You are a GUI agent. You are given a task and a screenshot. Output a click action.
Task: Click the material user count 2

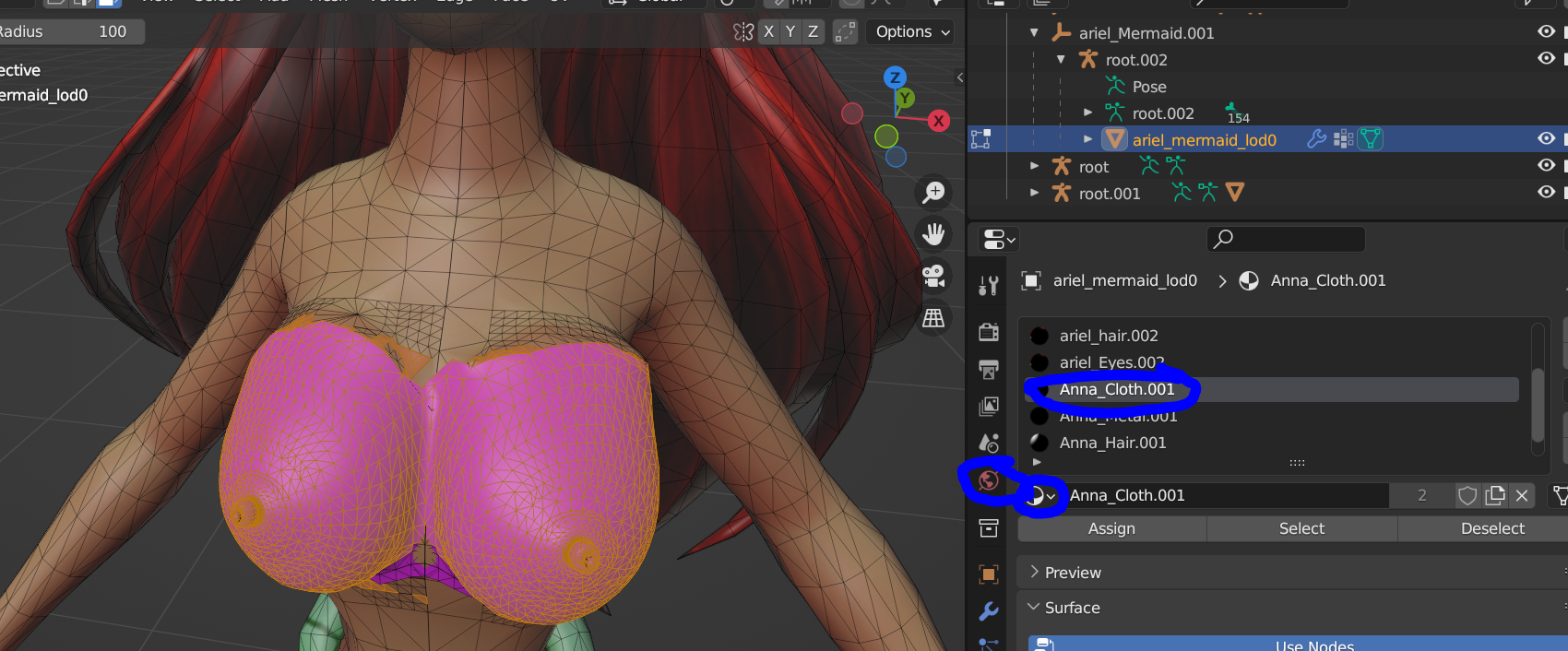pyautogui.click(x=1422, y=495)
